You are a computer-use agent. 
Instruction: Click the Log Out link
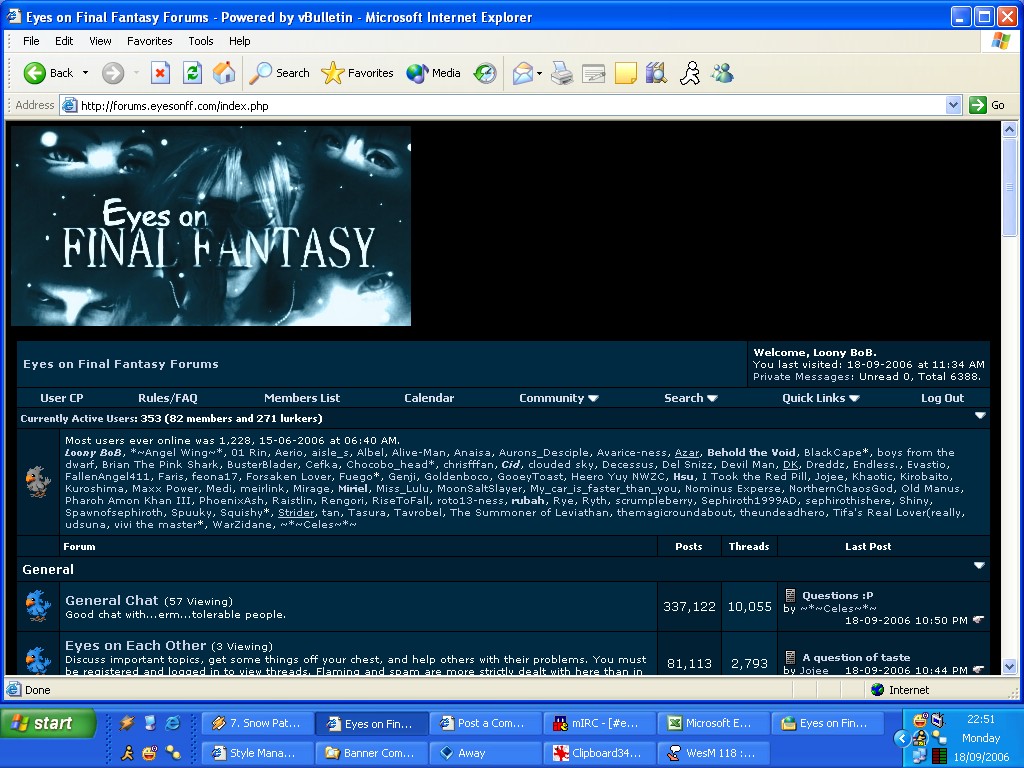click(x=942, y=398)
